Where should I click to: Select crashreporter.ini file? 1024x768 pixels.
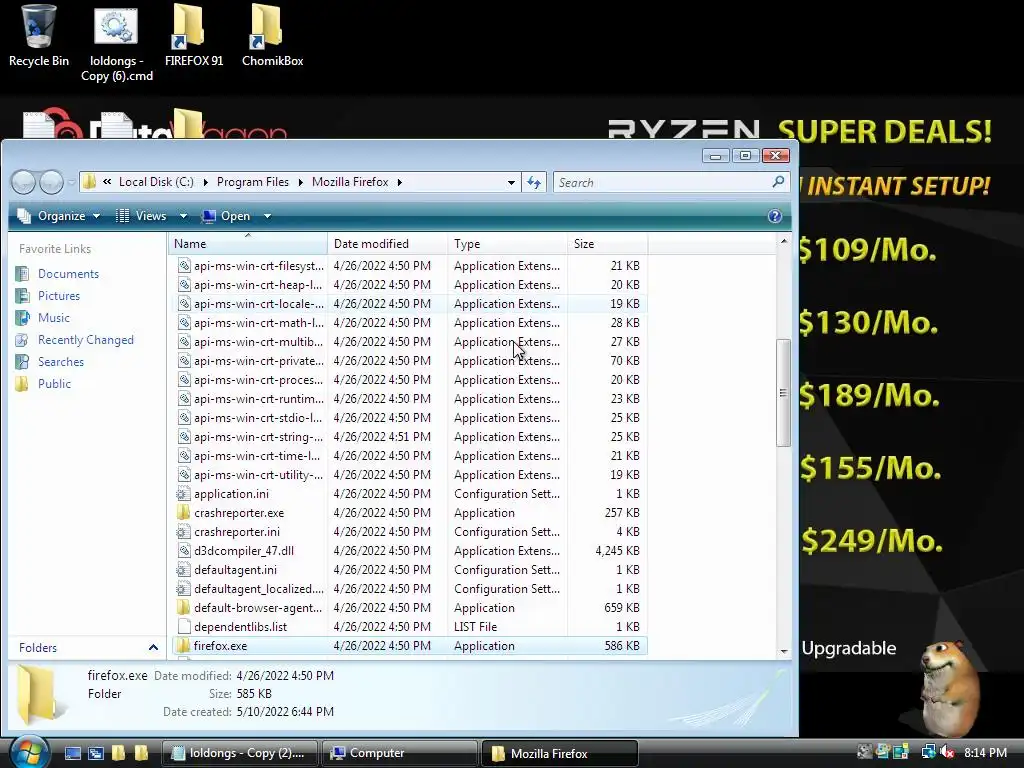tap(410, 532)
